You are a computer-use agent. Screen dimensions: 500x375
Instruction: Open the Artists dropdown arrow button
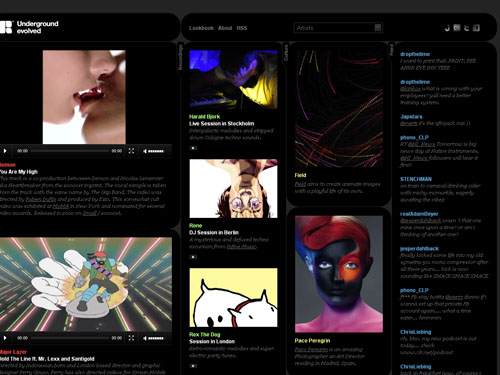point(378,28)
